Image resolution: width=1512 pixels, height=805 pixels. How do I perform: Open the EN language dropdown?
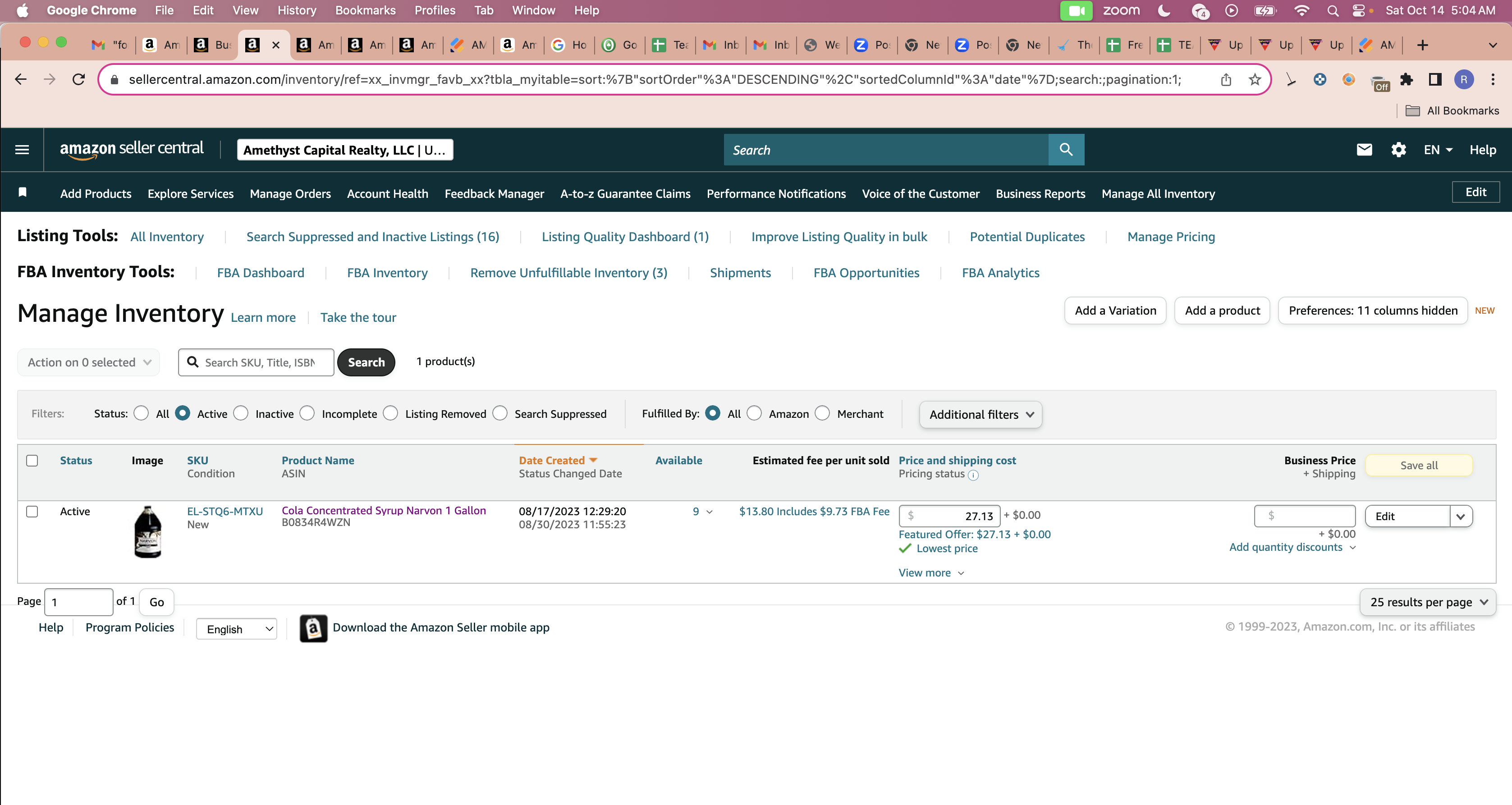[x=1438, y=150]
